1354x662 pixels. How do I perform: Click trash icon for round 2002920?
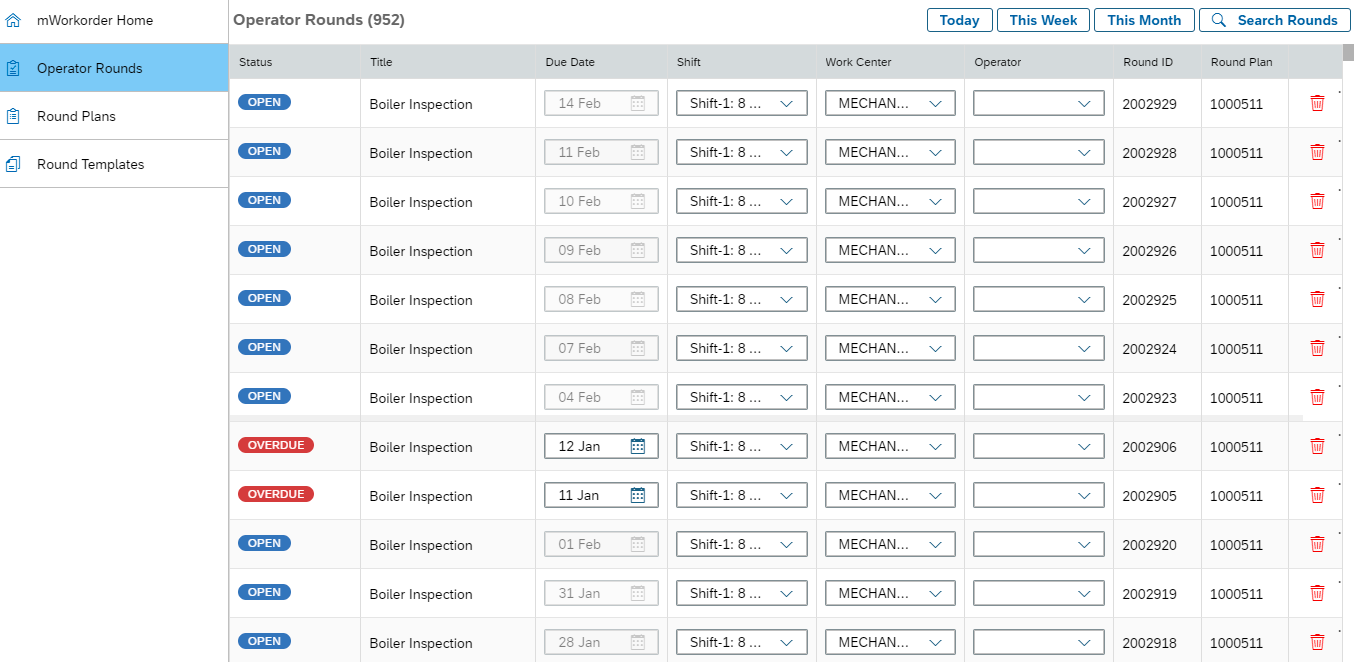(x=1317, y=544)
